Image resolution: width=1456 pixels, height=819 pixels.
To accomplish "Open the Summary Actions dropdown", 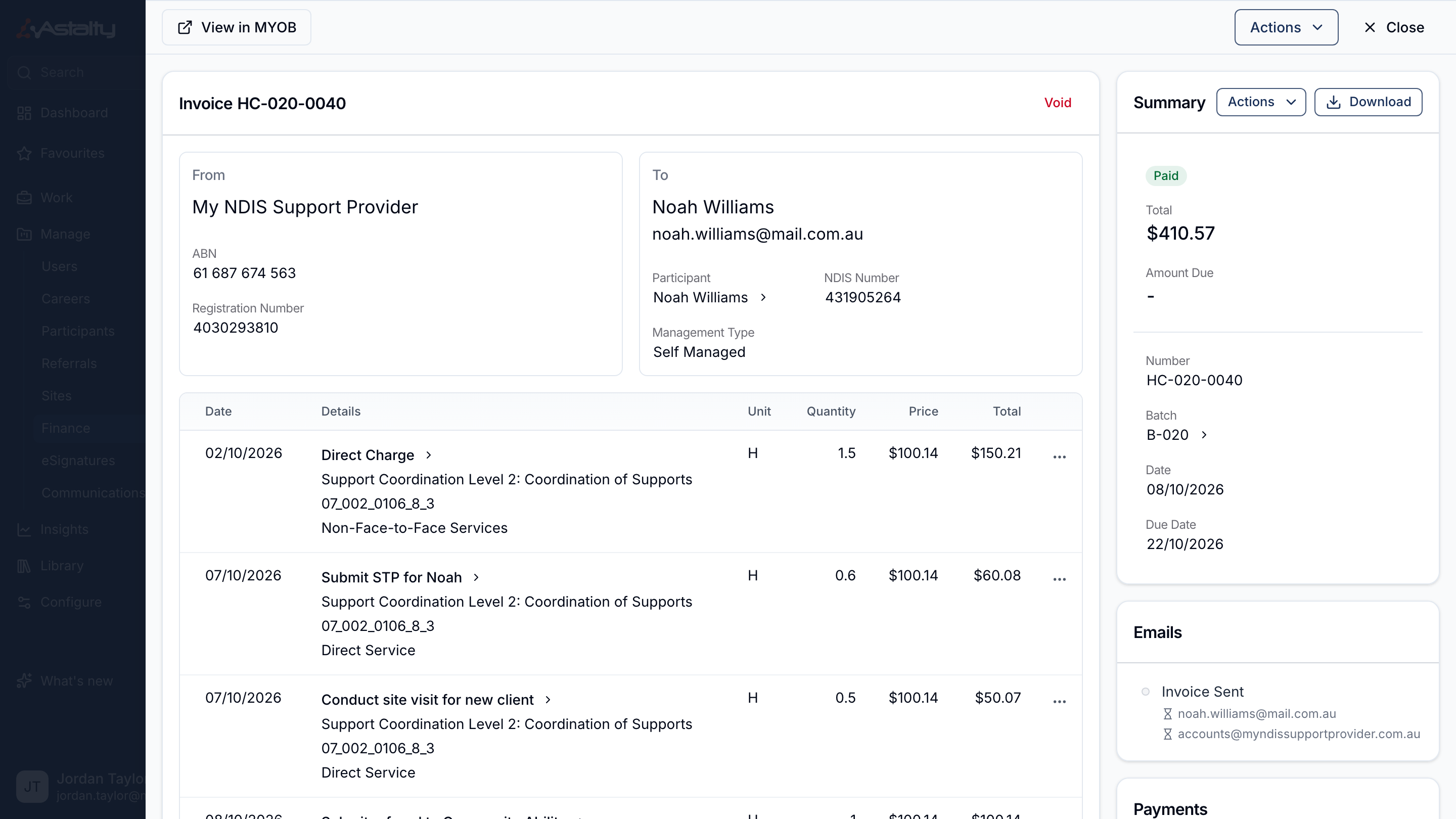I will [1261, 102].
